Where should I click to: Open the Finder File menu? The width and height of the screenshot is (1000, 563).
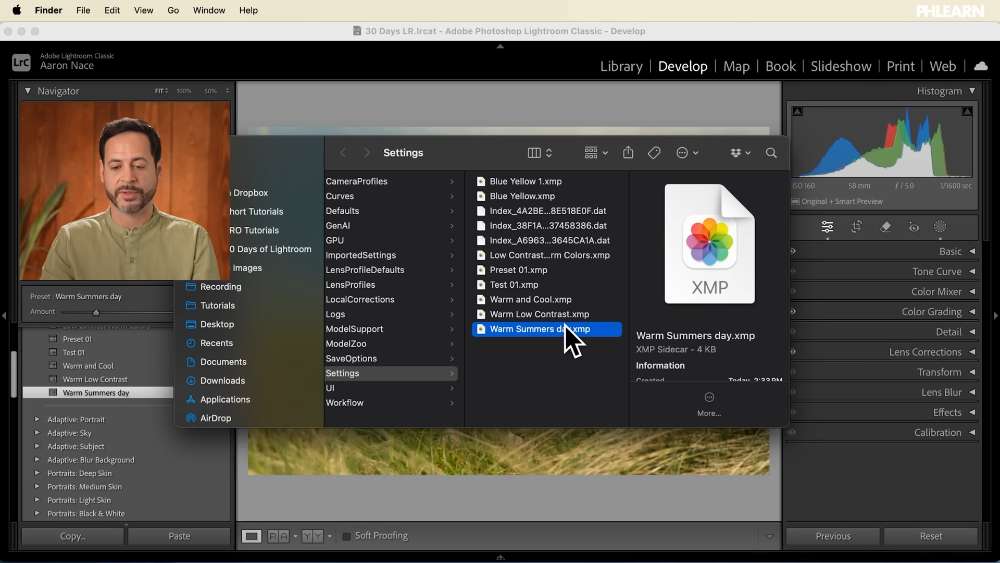[83, 10]
